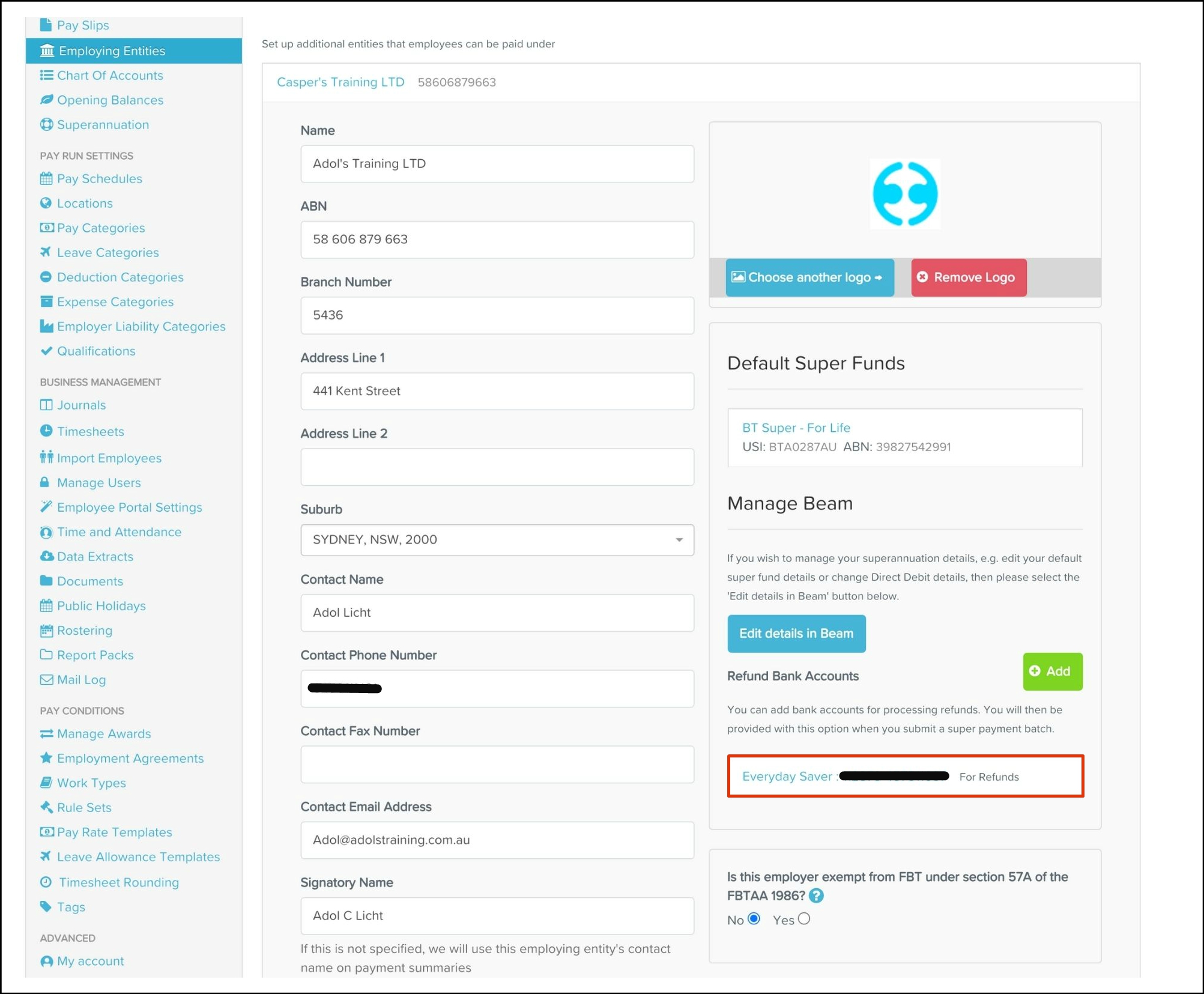The width and height of the screenshot is (1204, 994).
Task: Click the Mail Log envelope icon
Action: (46, 679)
